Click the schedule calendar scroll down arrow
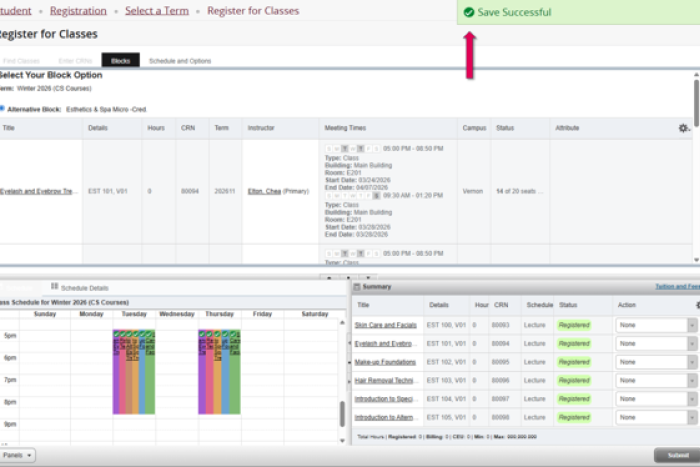The width and height of the screenshot is (700, 467). coord(342,441)
